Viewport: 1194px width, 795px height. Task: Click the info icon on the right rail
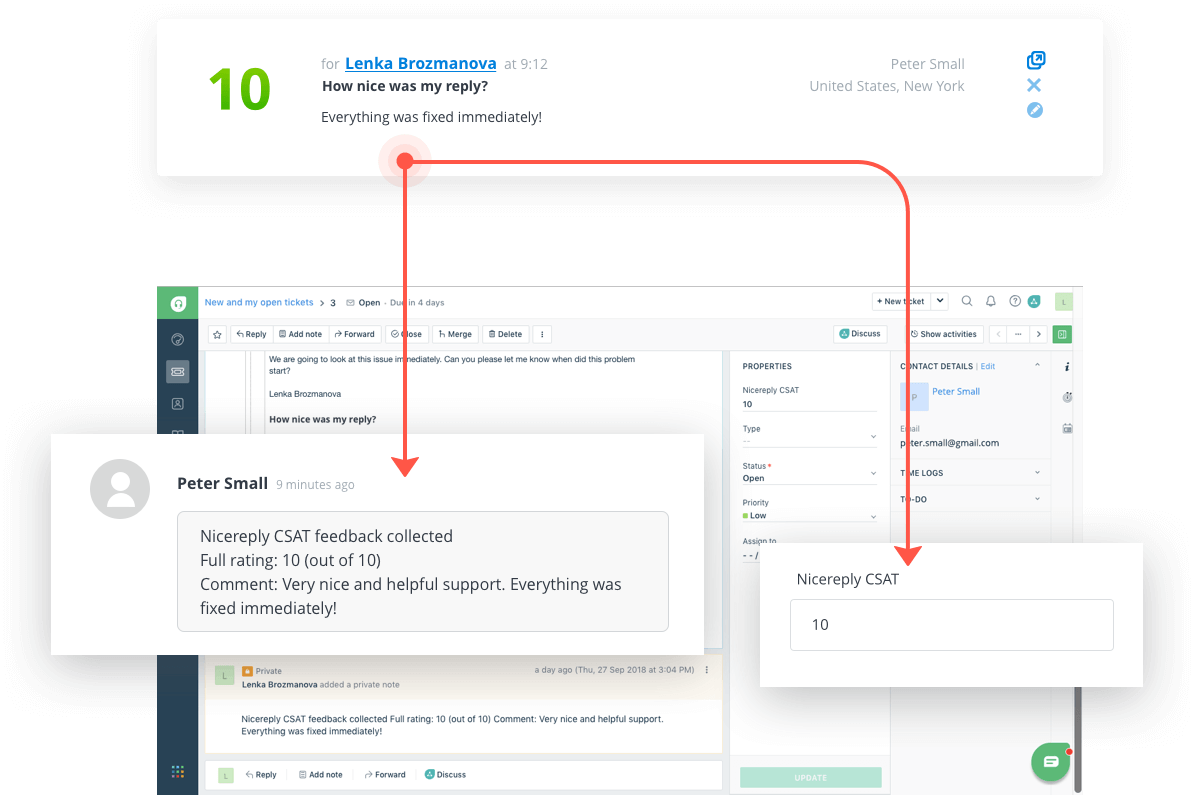point(1067,367)
